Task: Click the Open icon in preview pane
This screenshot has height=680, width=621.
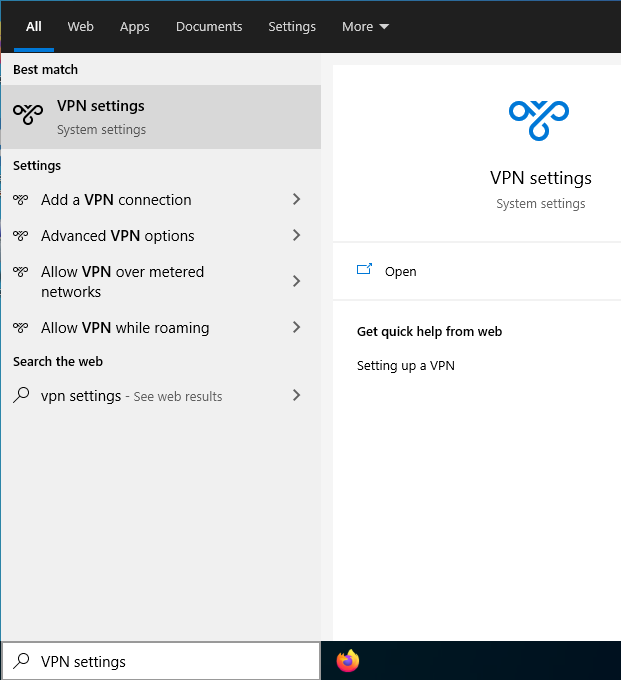Action: 364,269
